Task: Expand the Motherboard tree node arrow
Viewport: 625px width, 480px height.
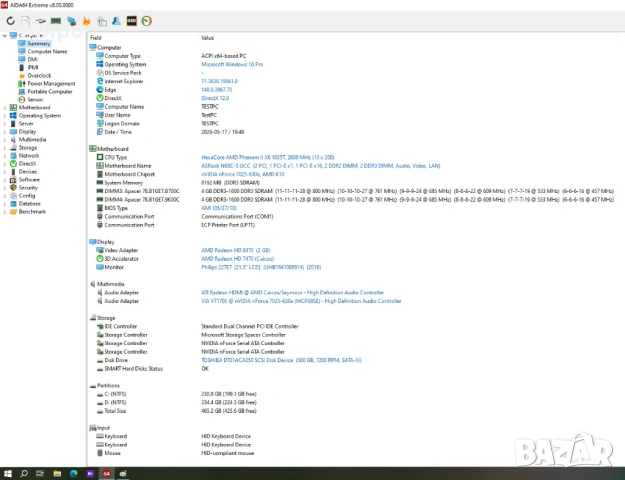Action: (x=5, y=108)
